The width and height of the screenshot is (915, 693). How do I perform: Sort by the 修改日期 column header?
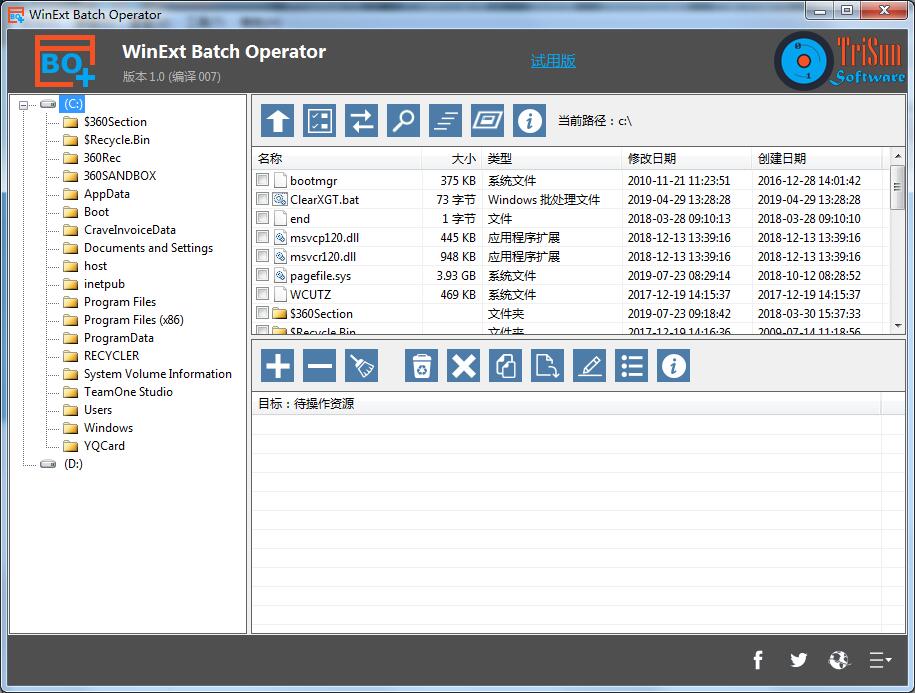pyautogui.click(x=652, y=158)
